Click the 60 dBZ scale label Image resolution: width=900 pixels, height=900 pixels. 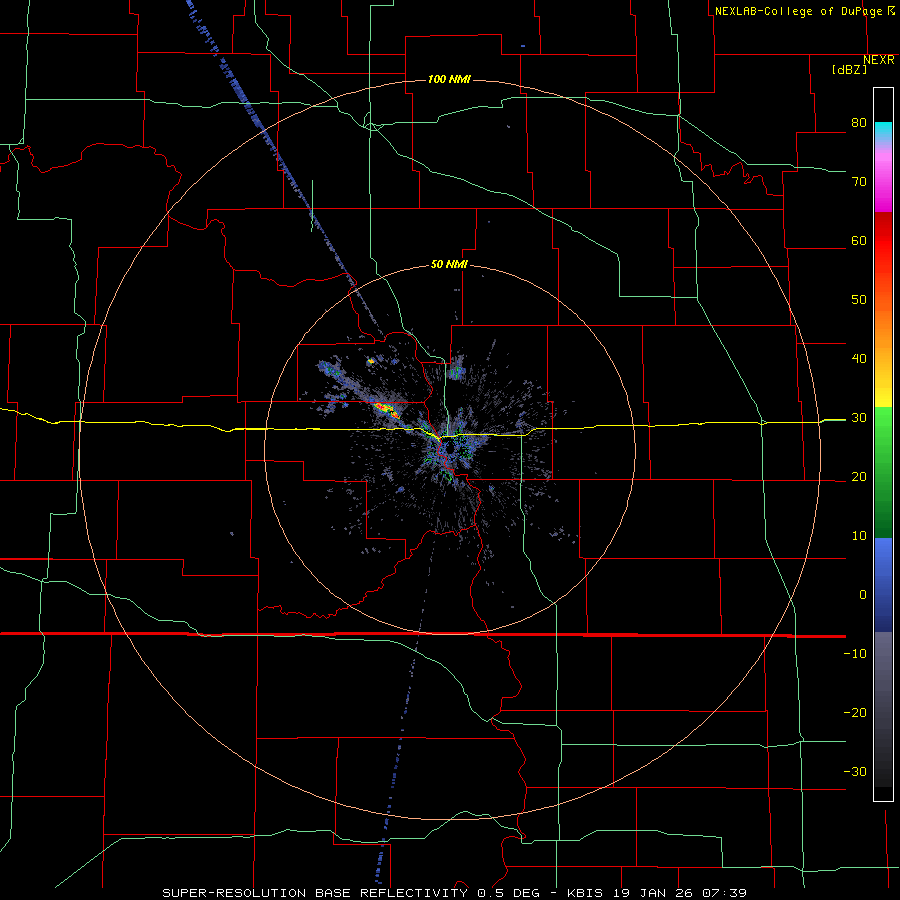tap(859, 240)
